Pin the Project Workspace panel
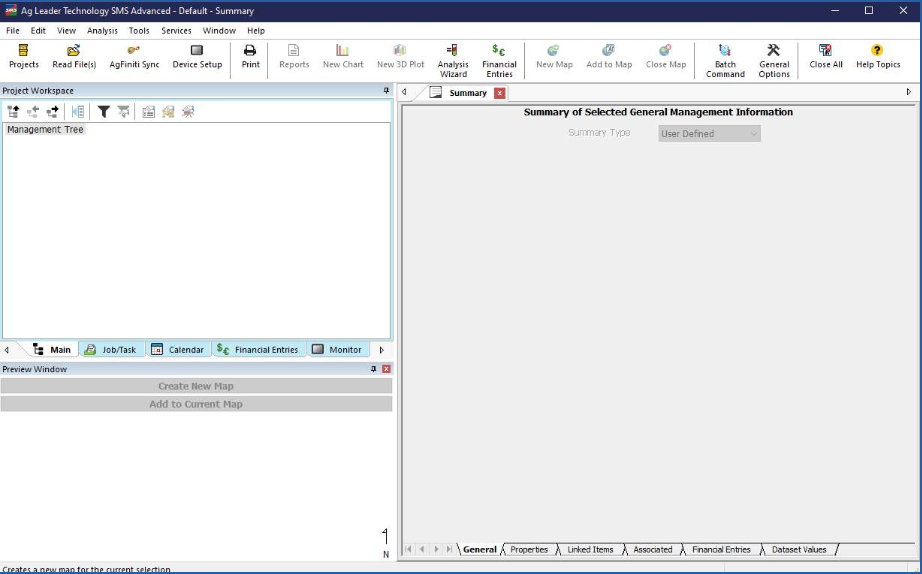Screen dimensions: 922x574 [386, 91]
